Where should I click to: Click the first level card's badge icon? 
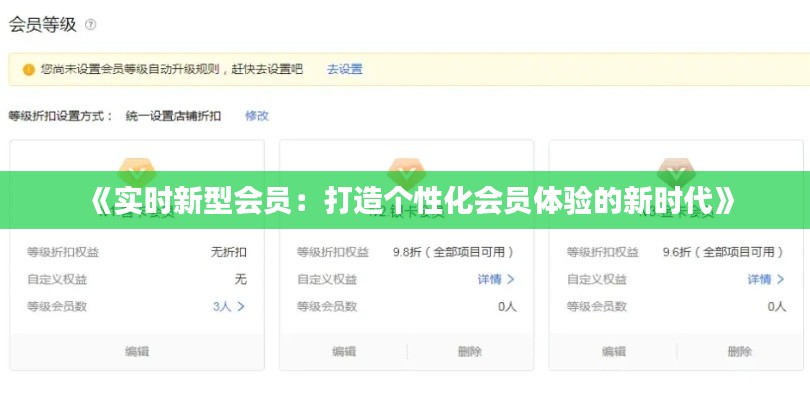(x=137, y=168)
